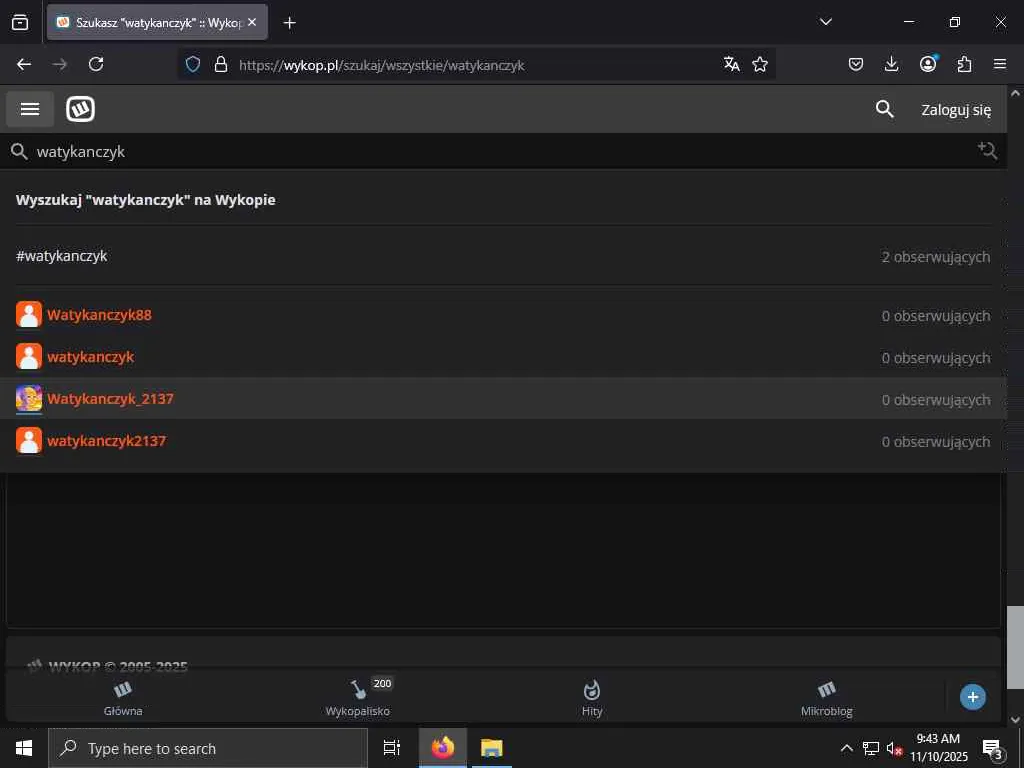Click the blue plus add button
The height and width of the screenshot is (768, 1024).
[972, 697]
